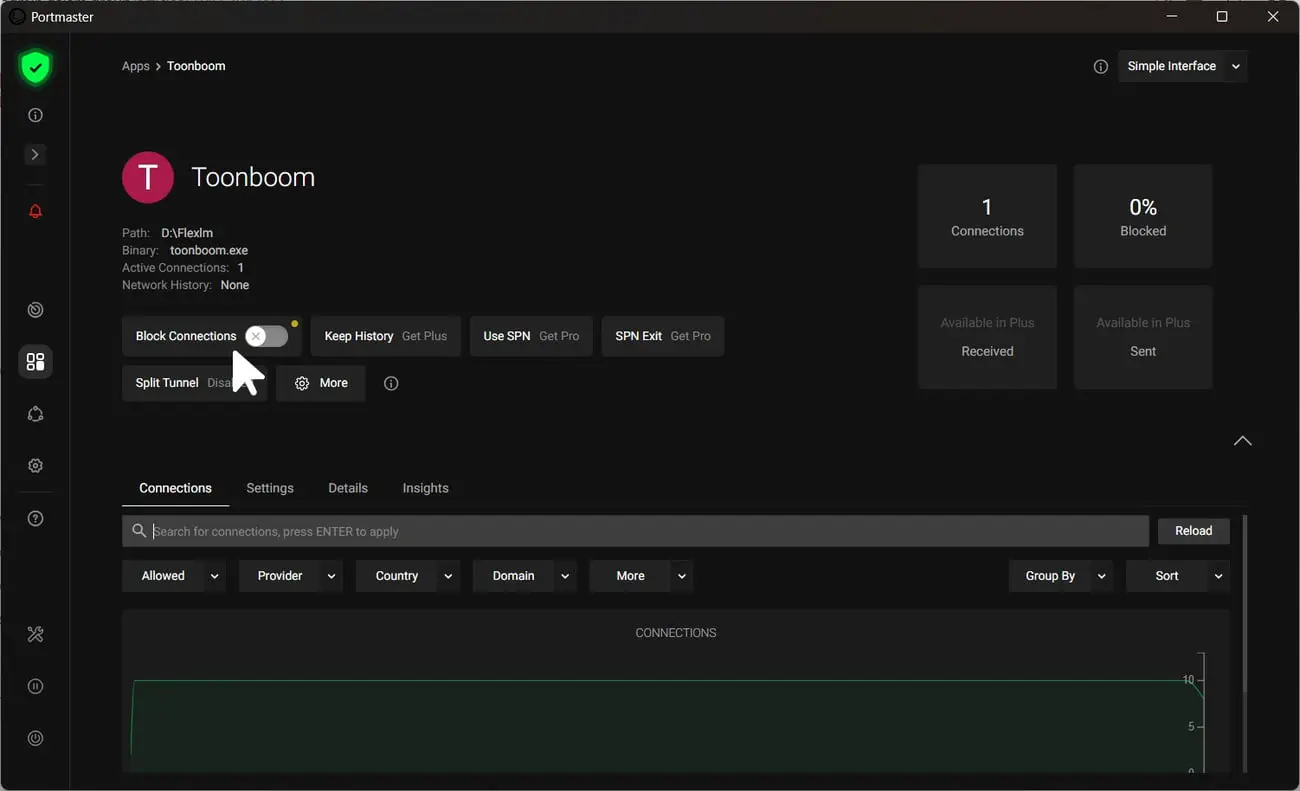Click the More button with the gear
This screenshot has width=1300, height=791.
[321, 383]
